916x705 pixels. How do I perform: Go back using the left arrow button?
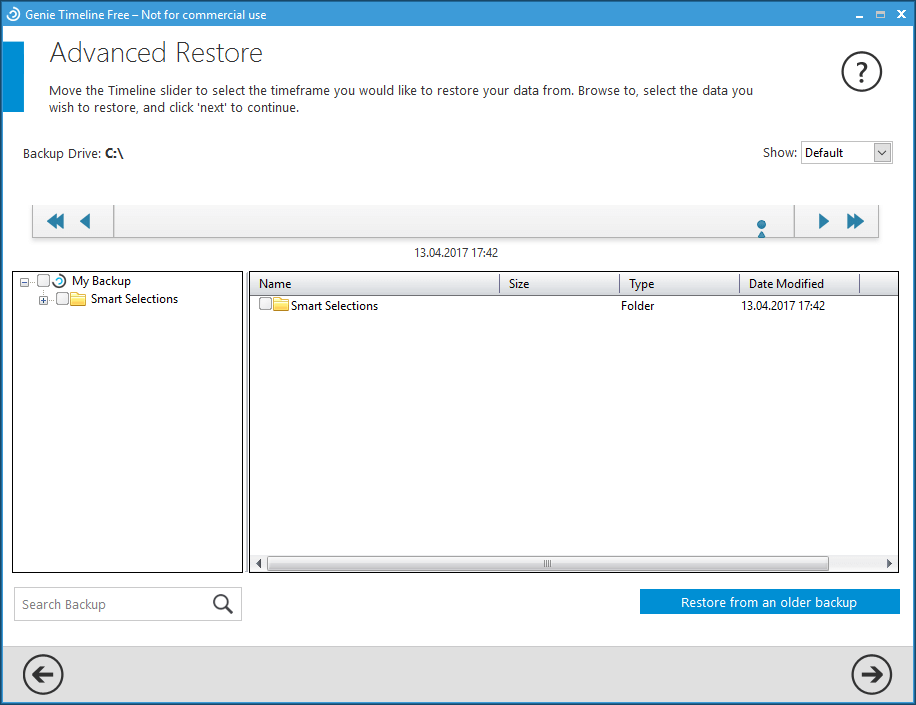pos(43,675)
